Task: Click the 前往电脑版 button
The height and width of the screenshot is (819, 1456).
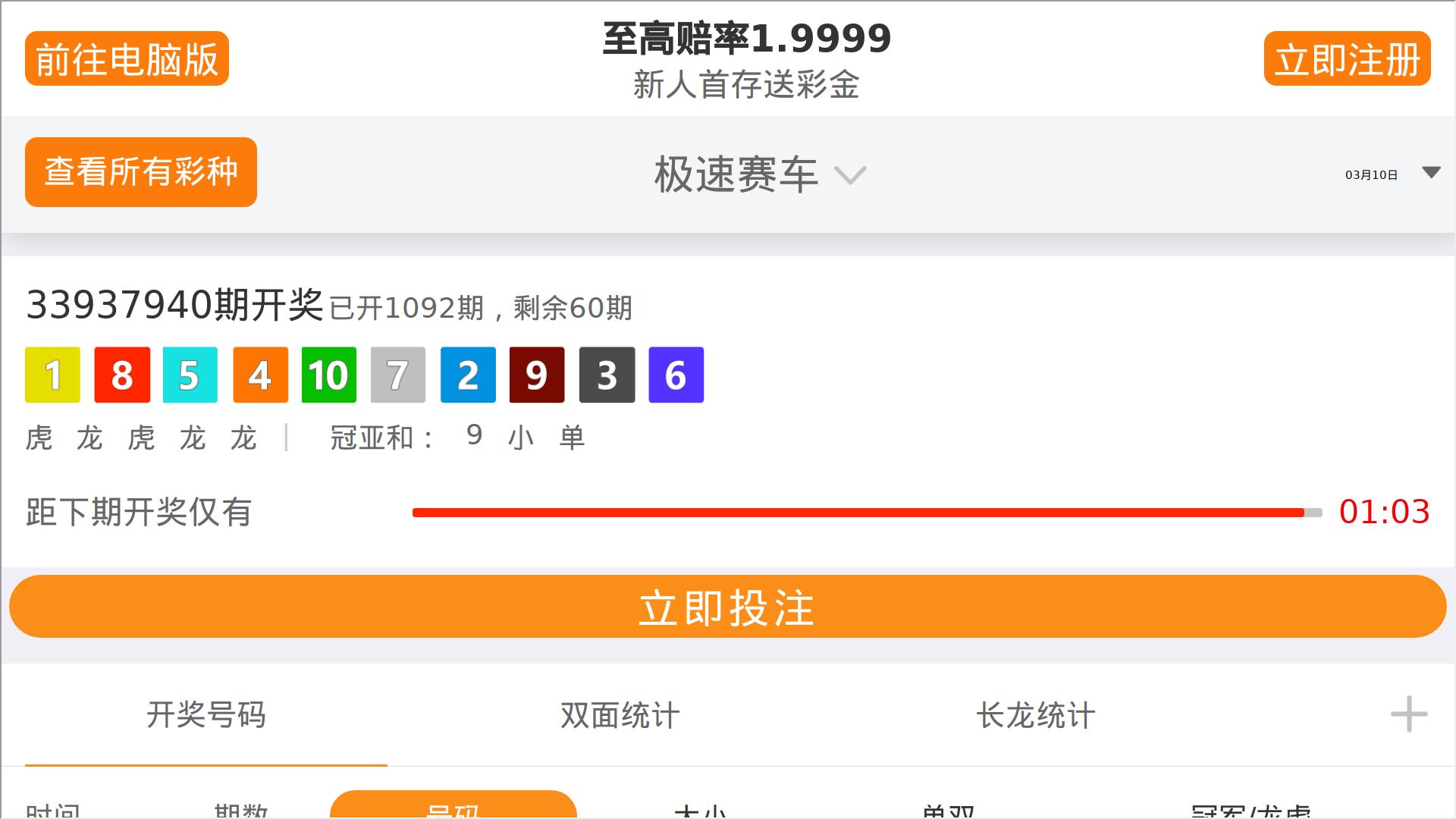Action: pos(127,58)
